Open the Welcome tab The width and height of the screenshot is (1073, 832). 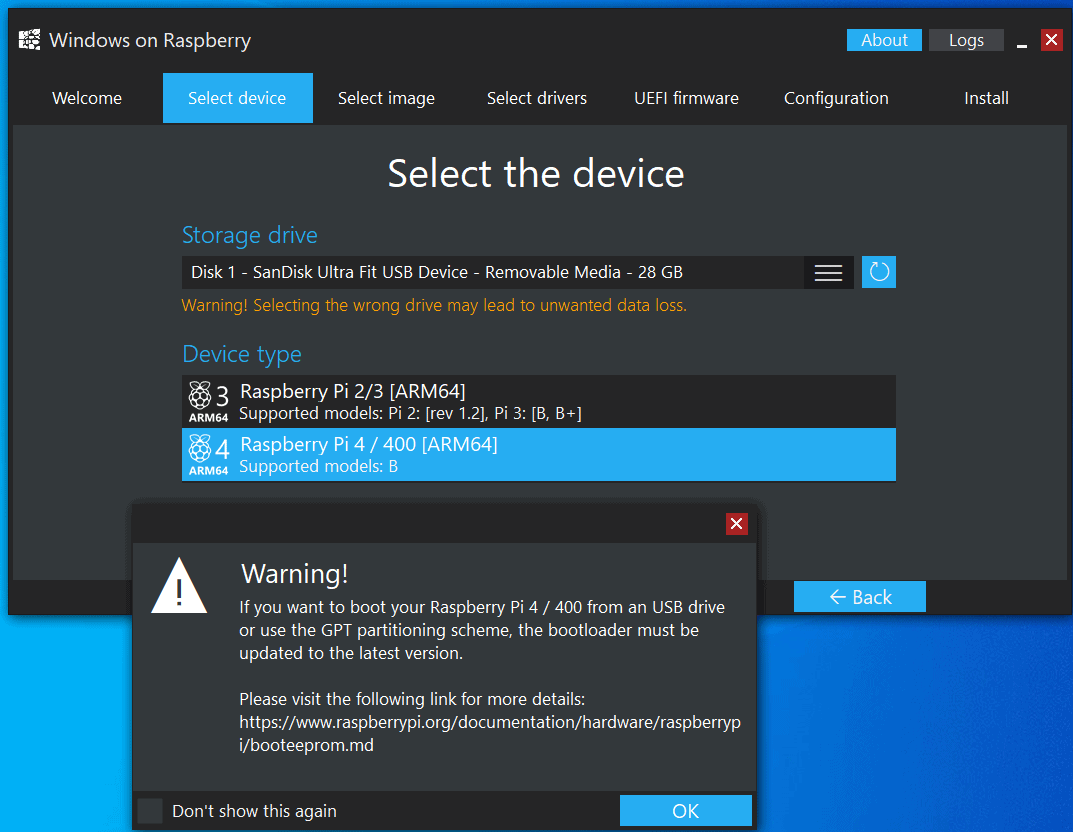87,98
